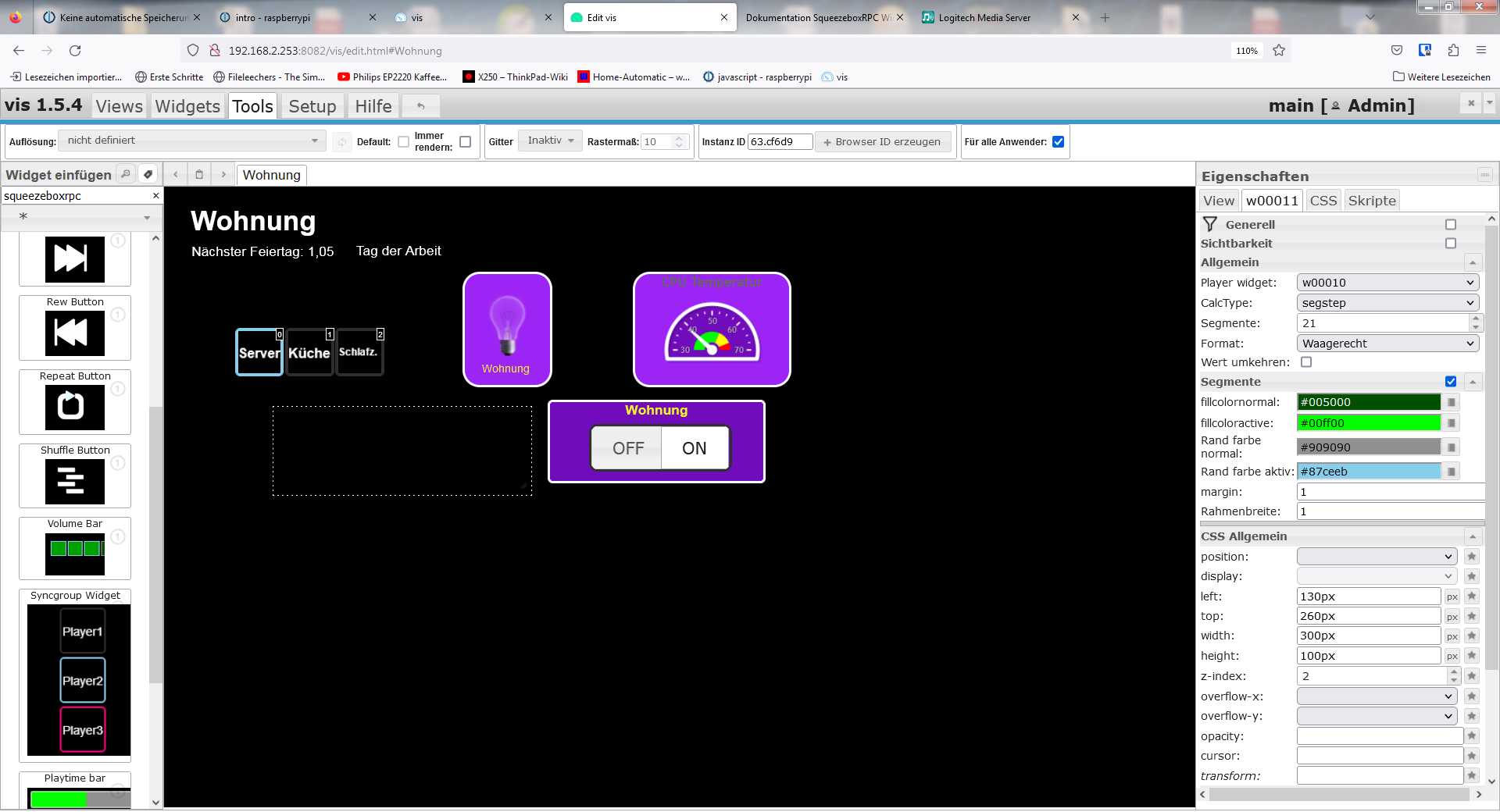
Task: Open the Hilfe menu
Action: pos(373,106)
